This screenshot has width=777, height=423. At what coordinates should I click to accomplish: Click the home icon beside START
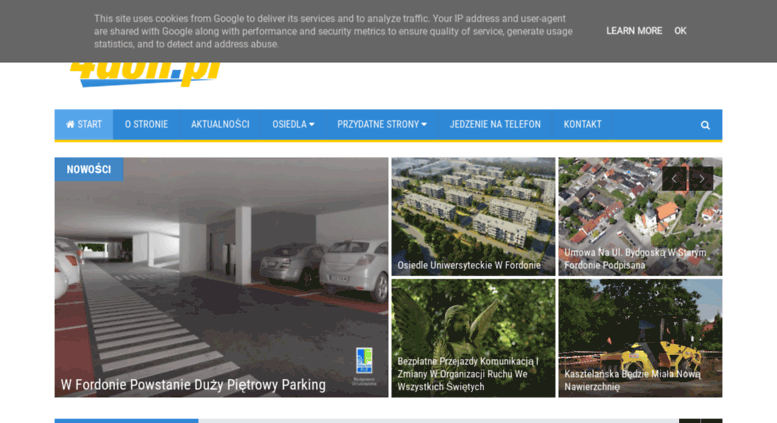[70, 124]
